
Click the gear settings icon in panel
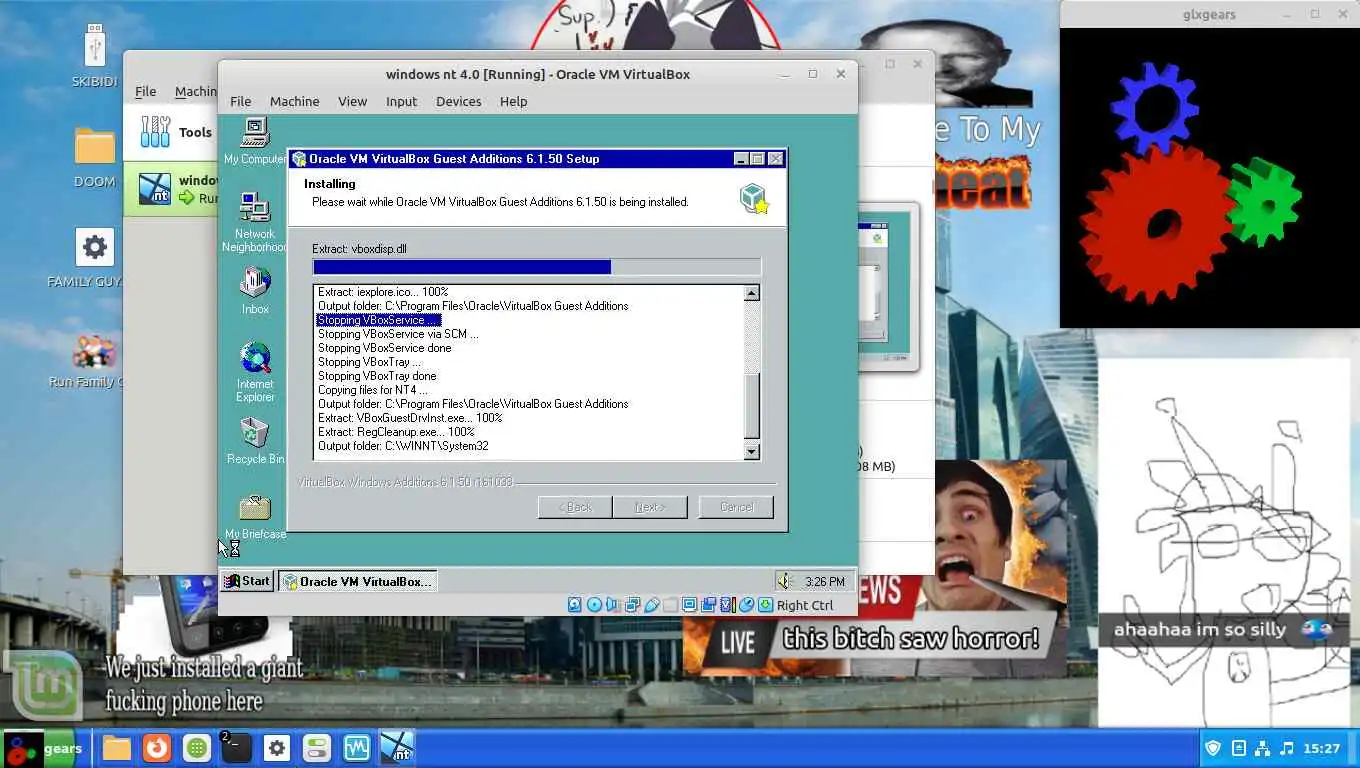pos(277,748)
